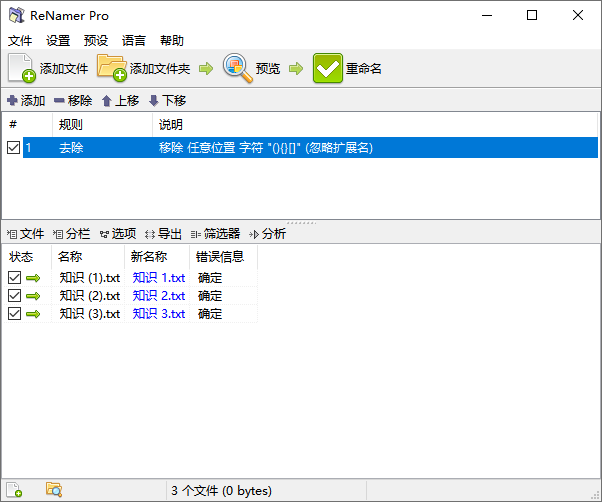
Task: Click the green Rename (重命名) checkmark icon
Action: [327, 68]
